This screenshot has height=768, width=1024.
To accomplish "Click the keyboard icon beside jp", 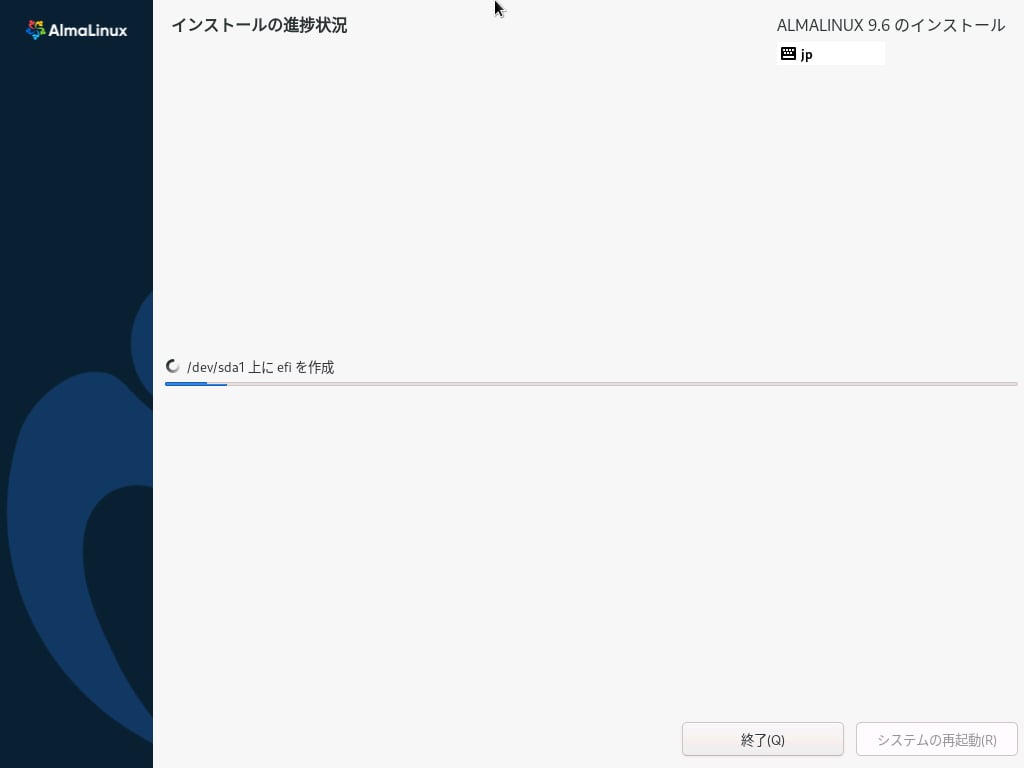I will 788,54.
